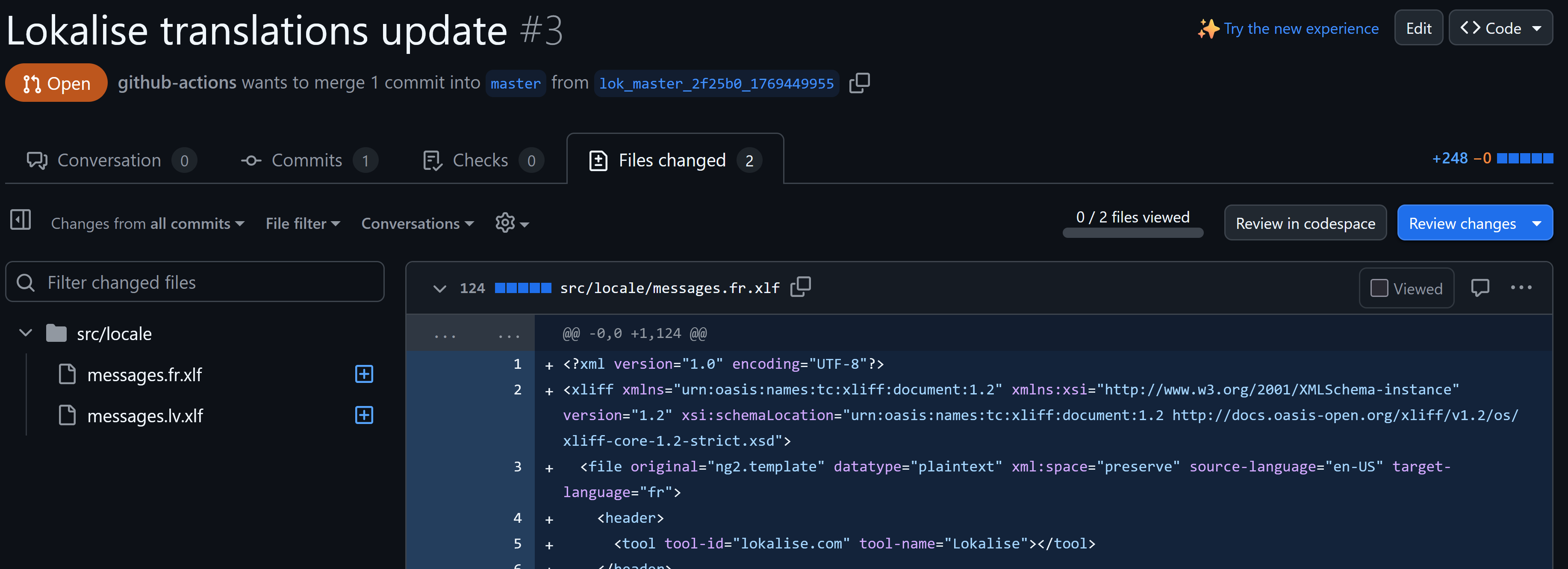Screen dimensions: 1568x569
Task: Open comment panel on messages.fr.xlf diff header
Action: (x=1480, y=287)
